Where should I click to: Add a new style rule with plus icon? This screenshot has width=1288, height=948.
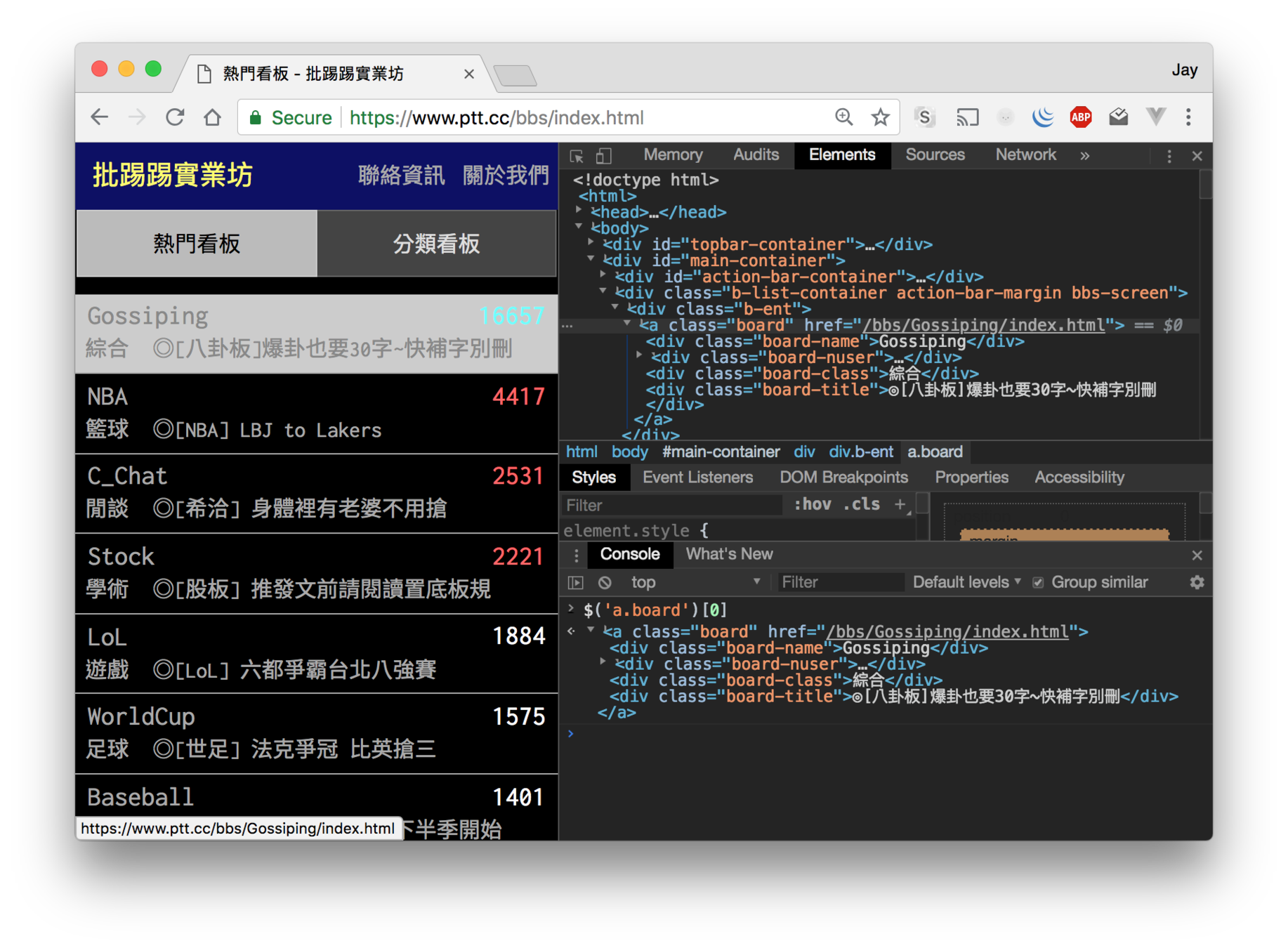900,504
